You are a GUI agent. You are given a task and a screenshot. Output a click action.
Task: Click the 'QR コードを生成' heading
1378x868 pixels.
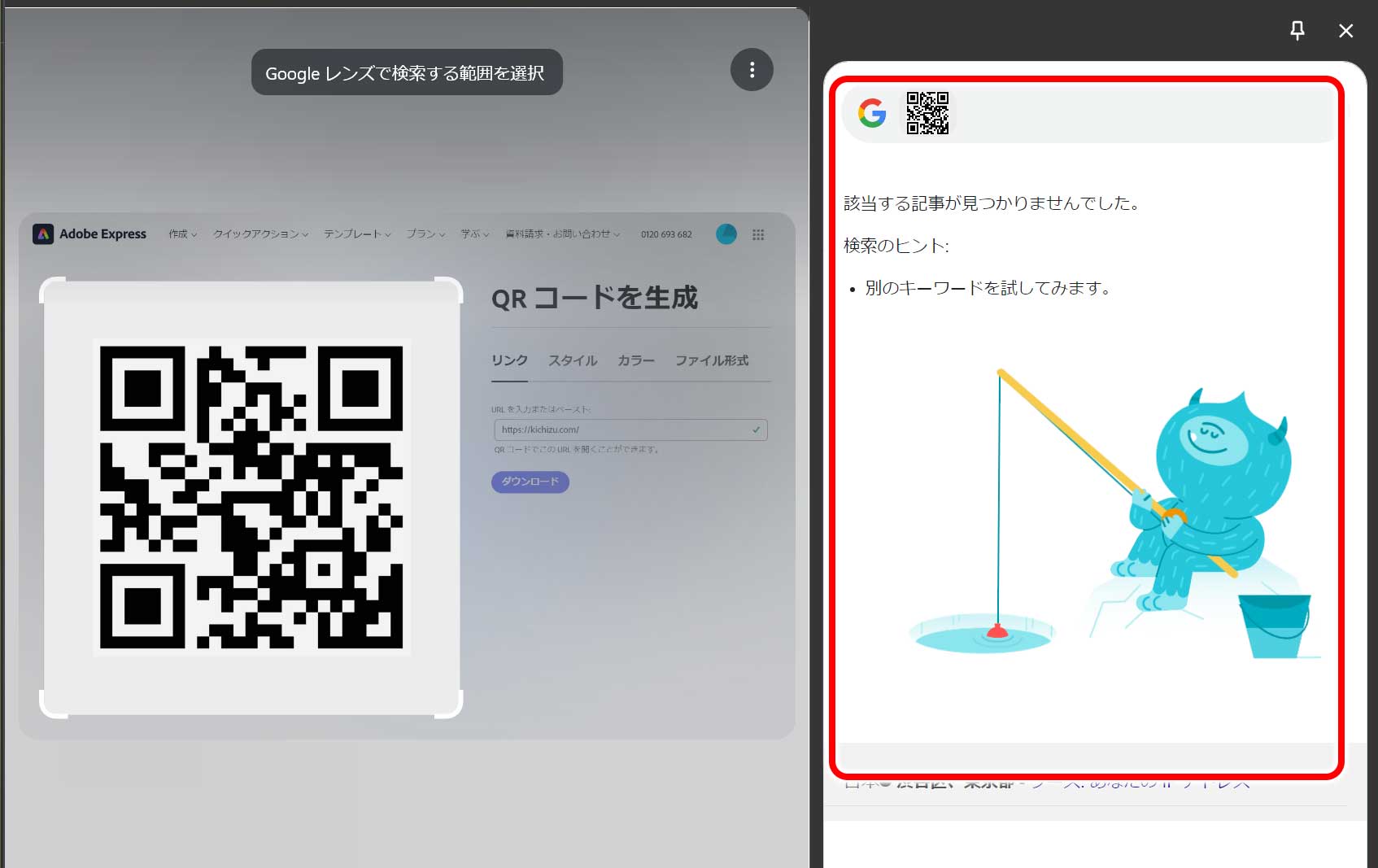click(595, 299)
